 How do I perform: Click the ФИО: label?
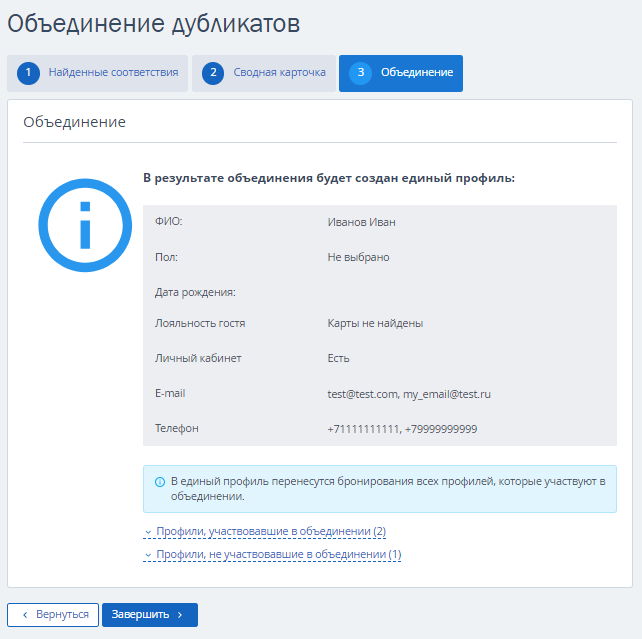pos(169,221)
